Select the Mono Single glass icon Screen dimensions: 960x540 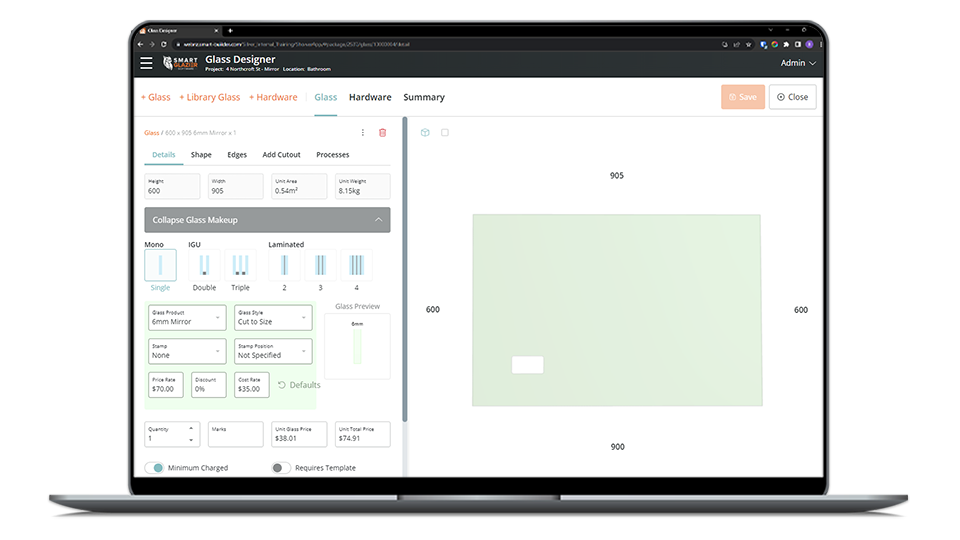coord(160,265)
